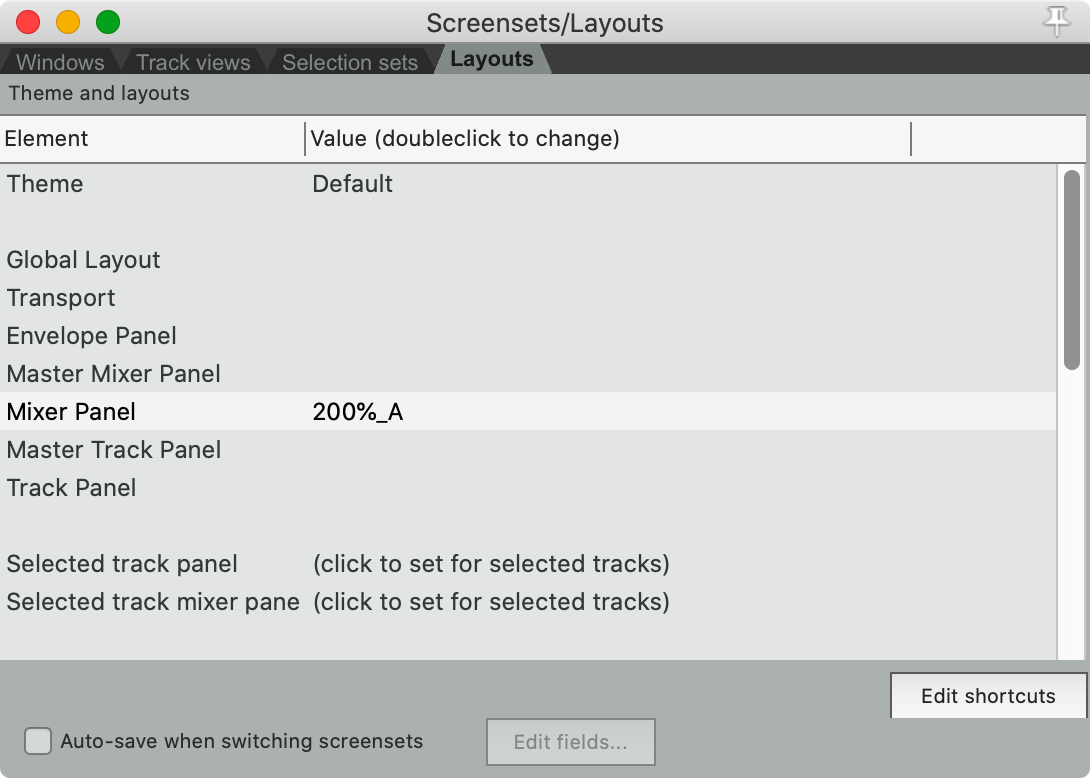Click the Edit shortcuts button
Screen dimensions: 1090x778
(987, 696)
